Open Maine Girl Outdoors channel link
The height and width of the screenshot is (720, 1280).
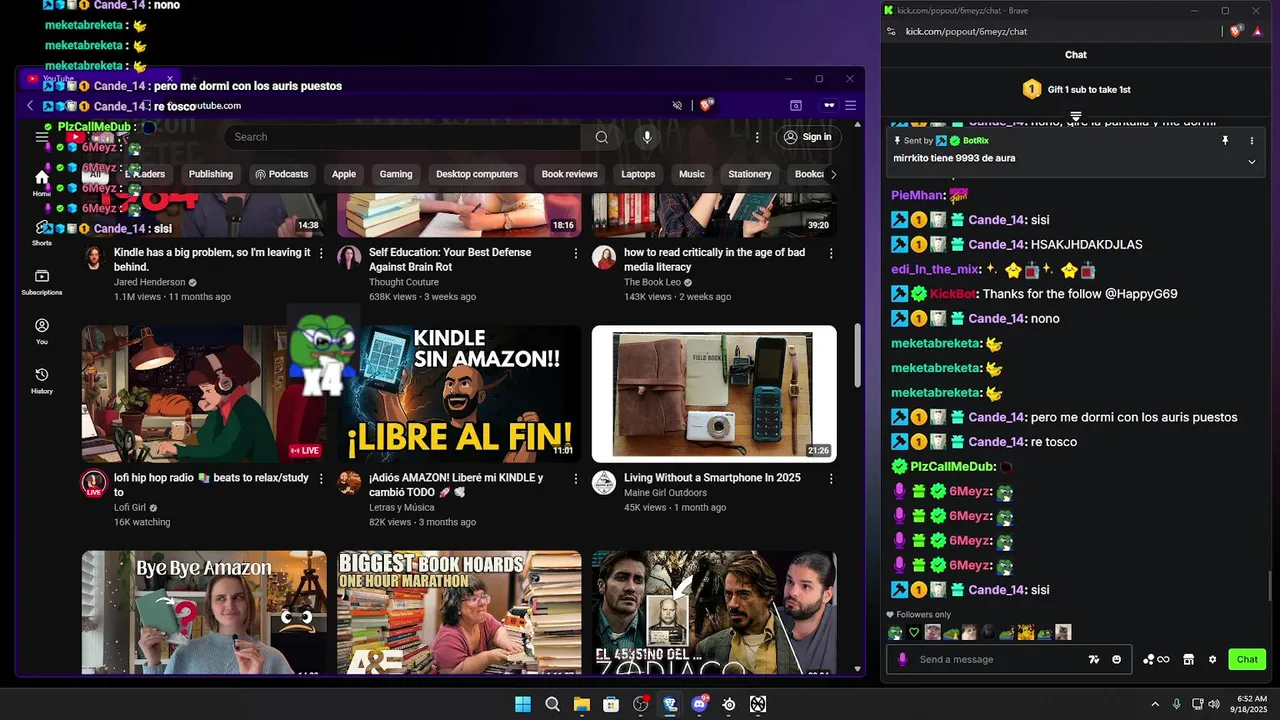click(665, 493)
